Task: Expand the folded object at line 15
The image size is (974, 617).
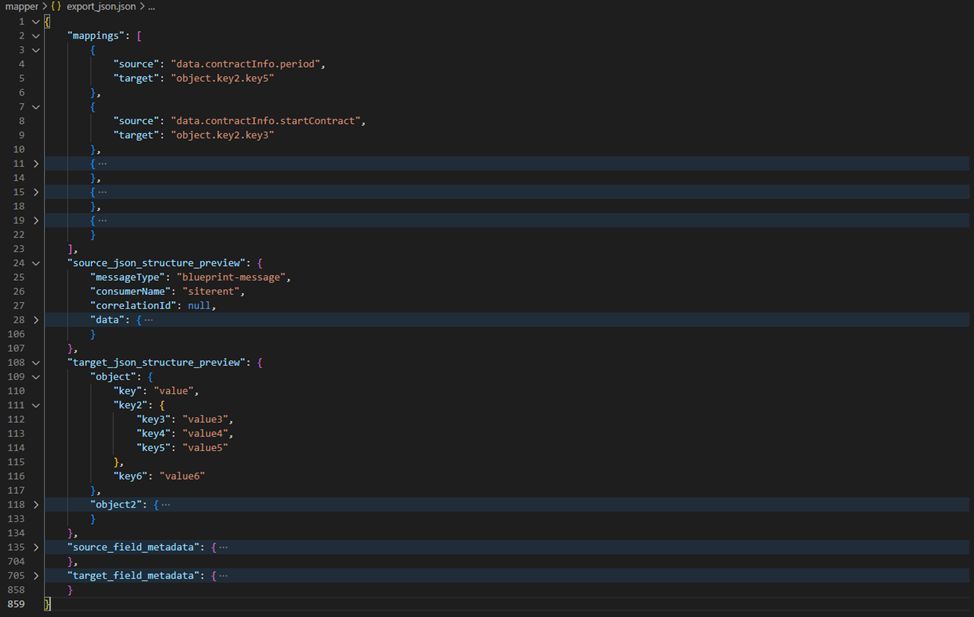Action: click(x=37, y=192)
